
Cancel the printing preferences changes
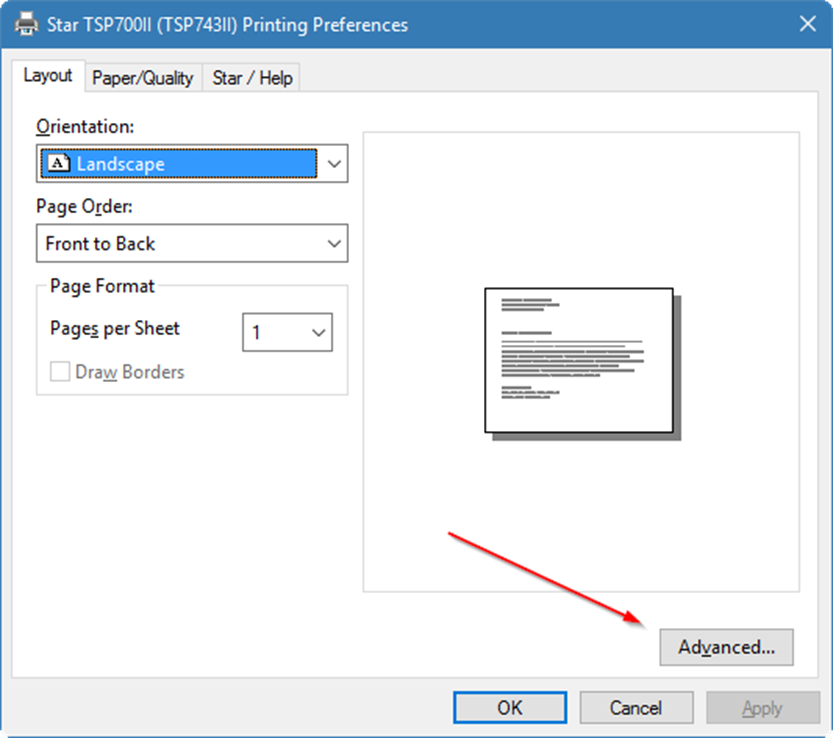coord(636,708)
